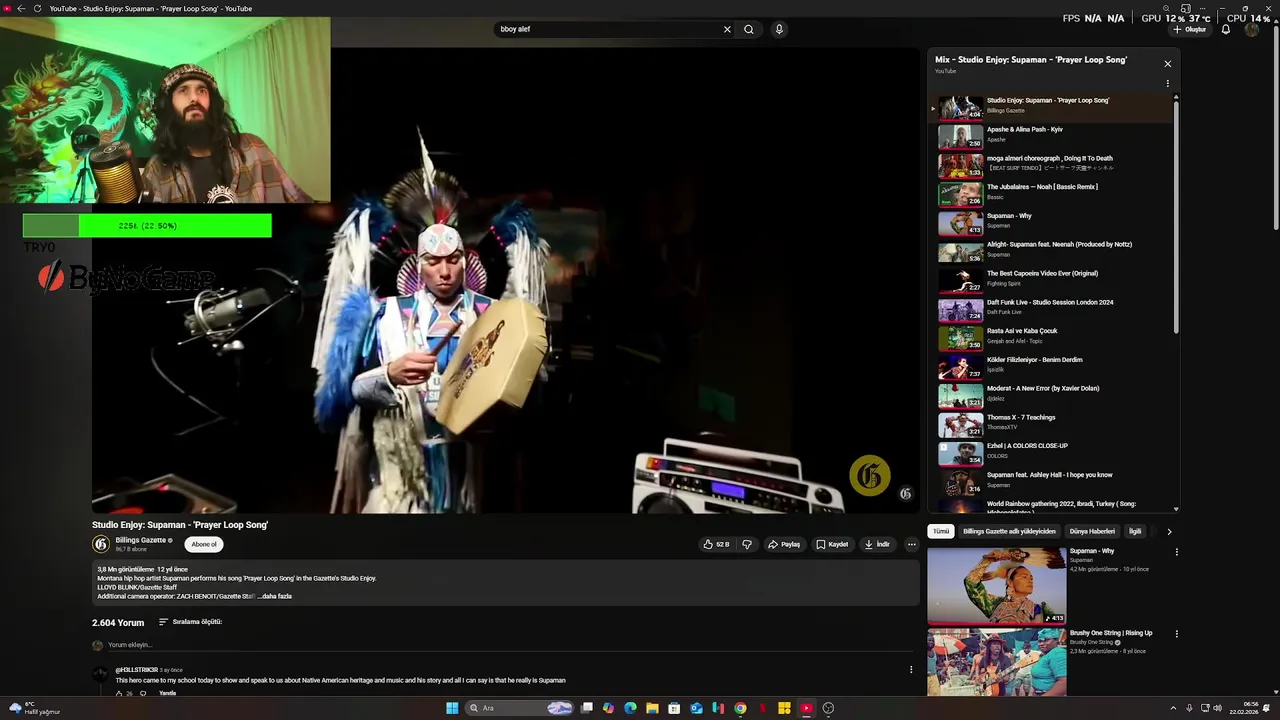Open the Billings Gazette channel name link
This screenshot has width=1280, height=720.
pos(141,540)
